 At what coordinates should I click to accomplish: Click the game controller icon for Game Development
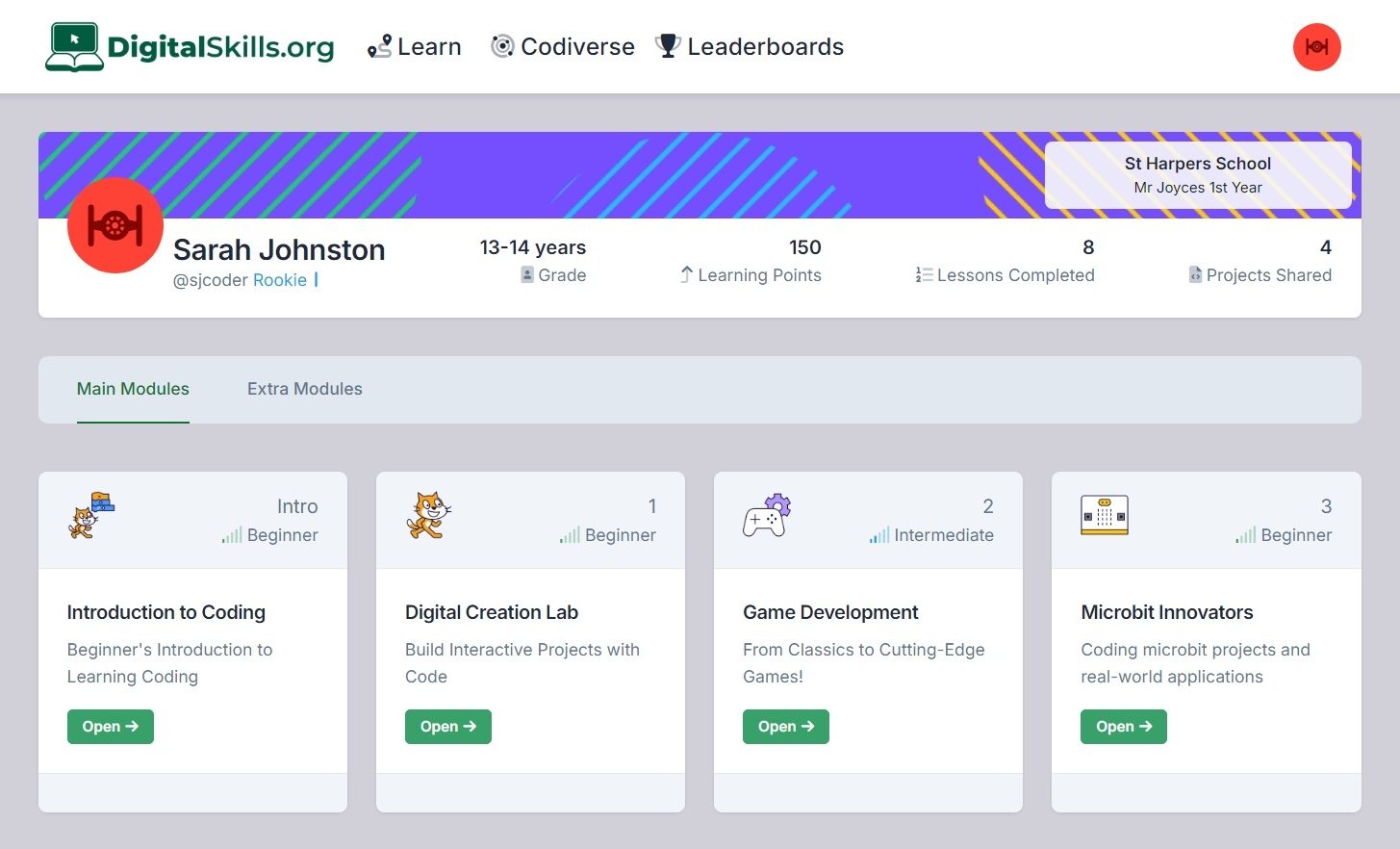[767, 516]
